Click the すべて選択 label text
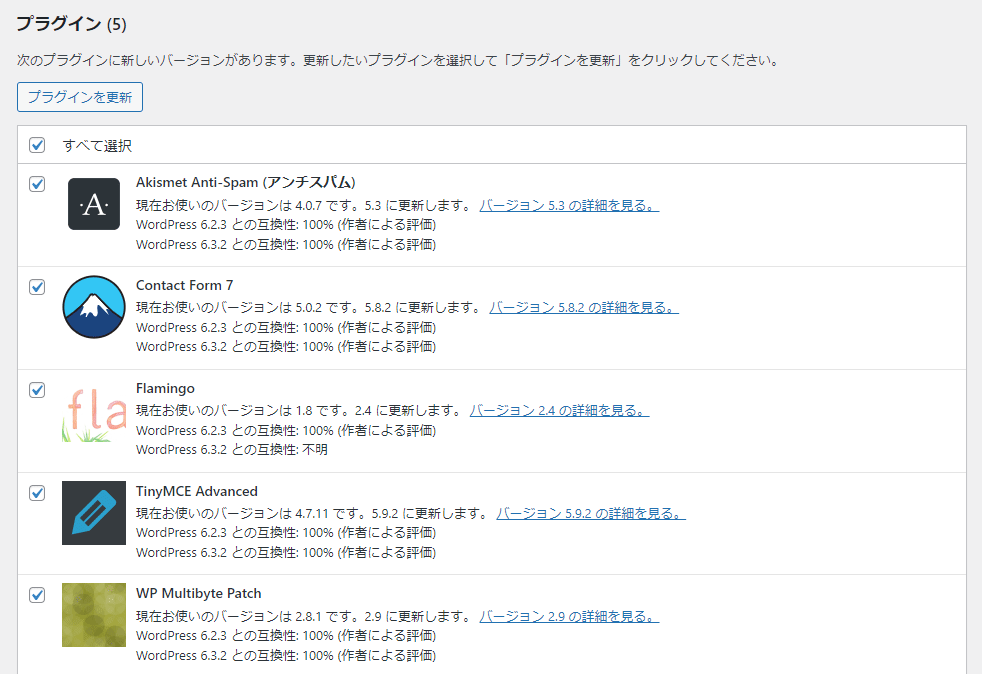 [97, 146]
